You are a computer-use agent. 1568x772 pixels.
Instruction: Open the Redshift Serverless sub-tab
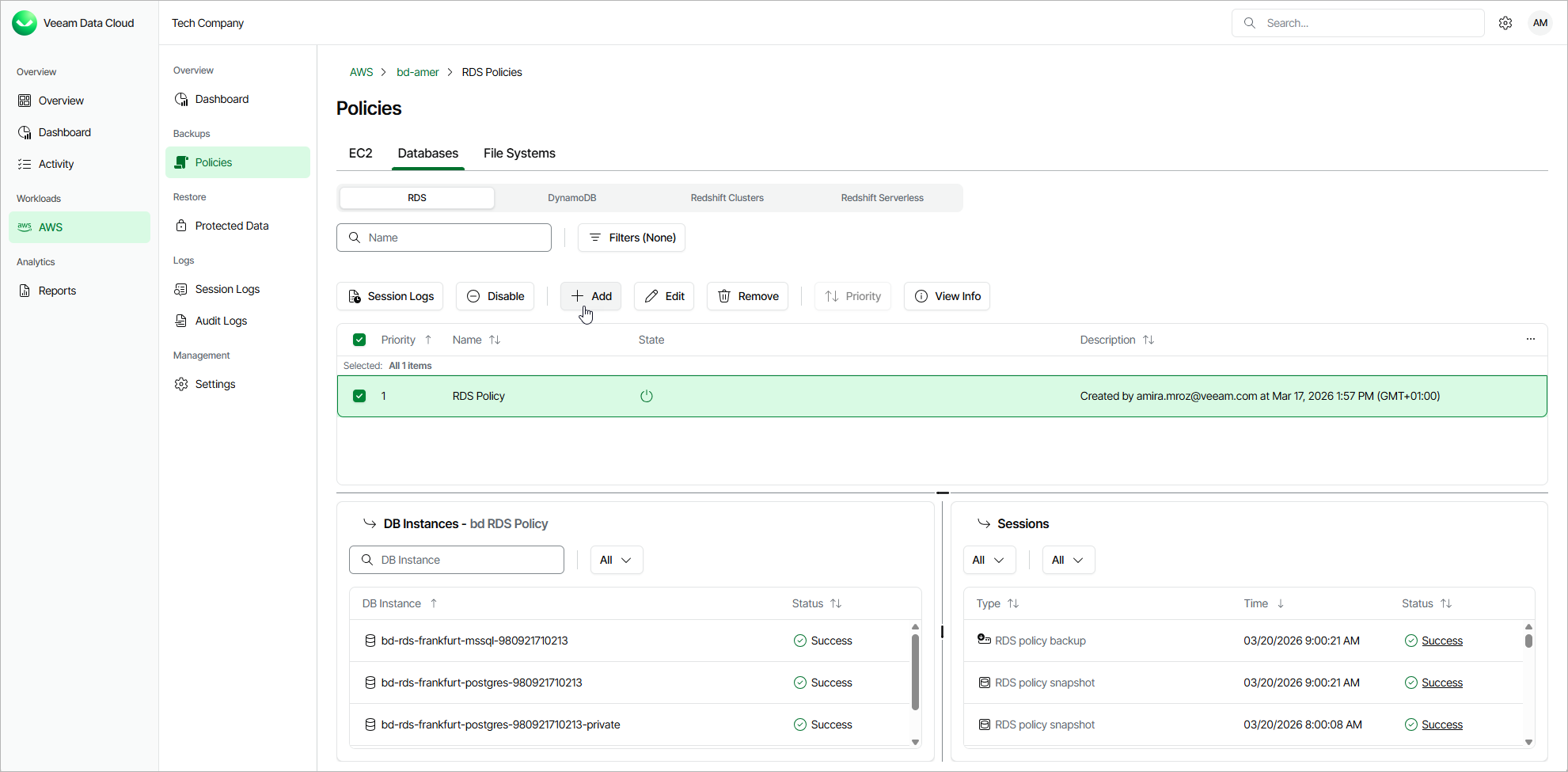(x=883, y=198)
